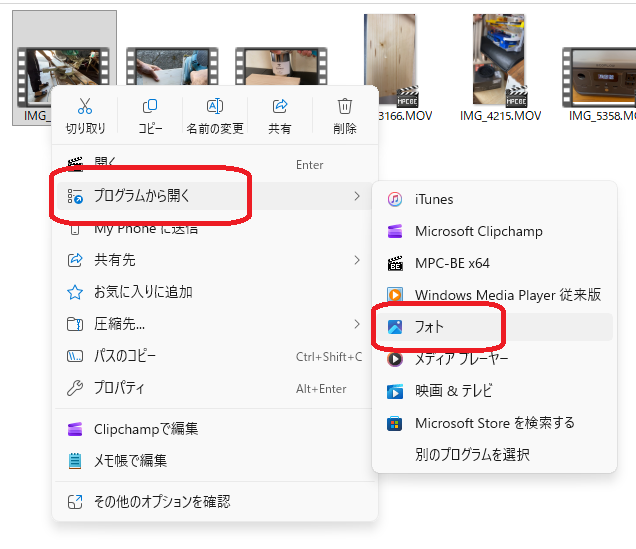The height and width of the screenshot is (549, 636).
Task: Click the Rename (名前の変更) icon
Action: pos(215,106)
